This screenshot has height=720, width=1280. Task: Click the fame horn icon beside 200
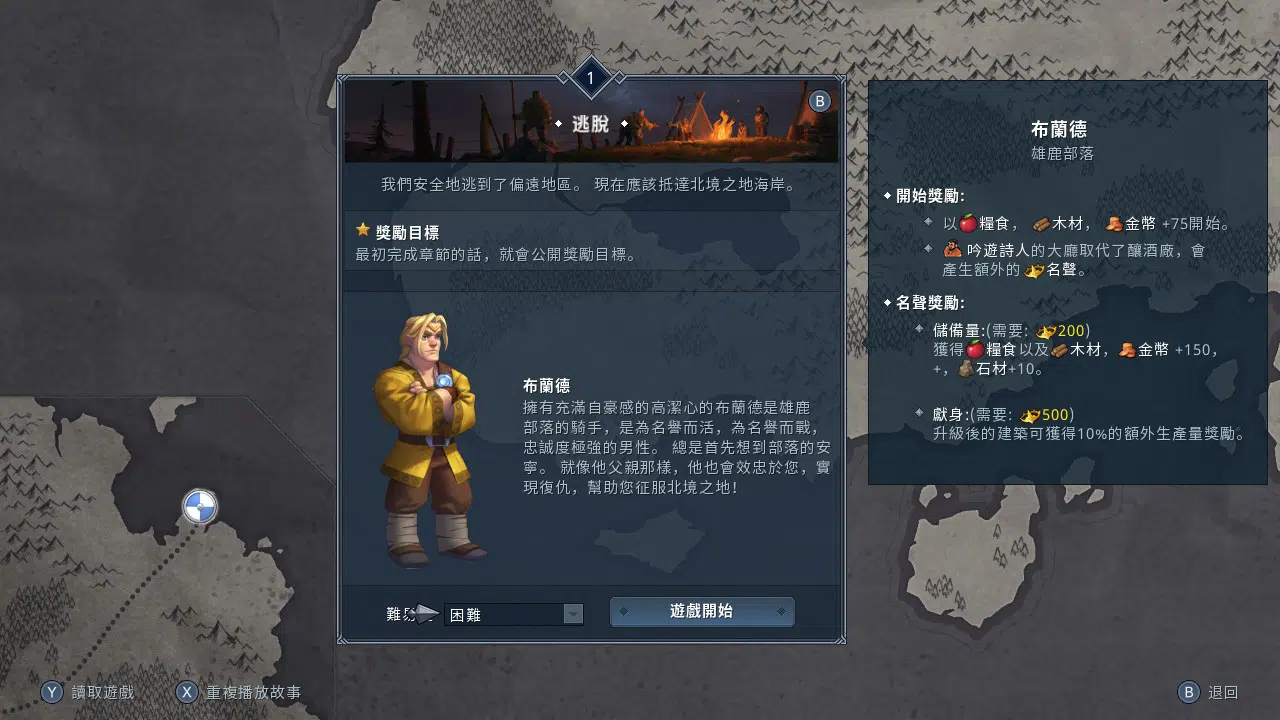[x=1046, y=331]
